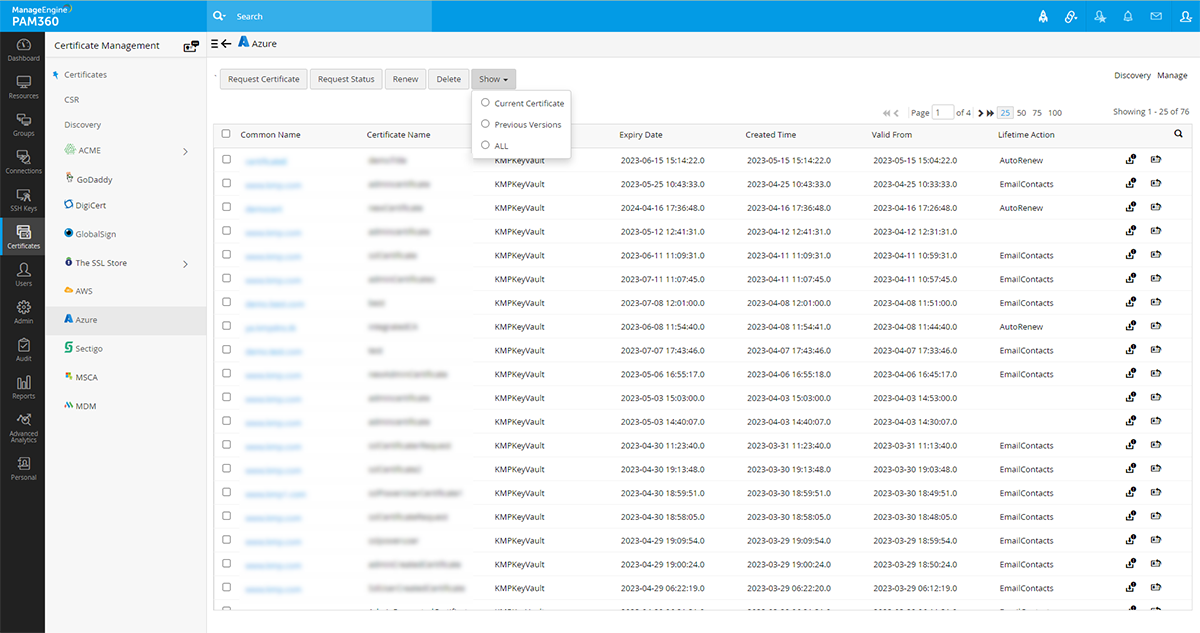Click the notification bell icon

[x=1129, y=15]
